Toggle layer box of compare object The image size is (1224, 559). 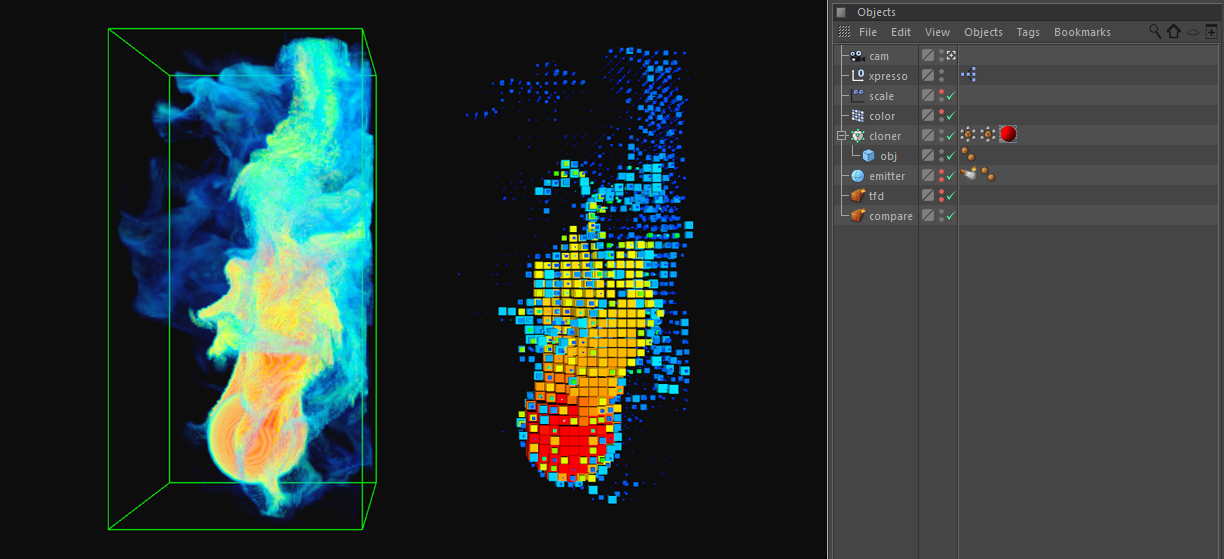pyautogui.click(x=928, y=216)
